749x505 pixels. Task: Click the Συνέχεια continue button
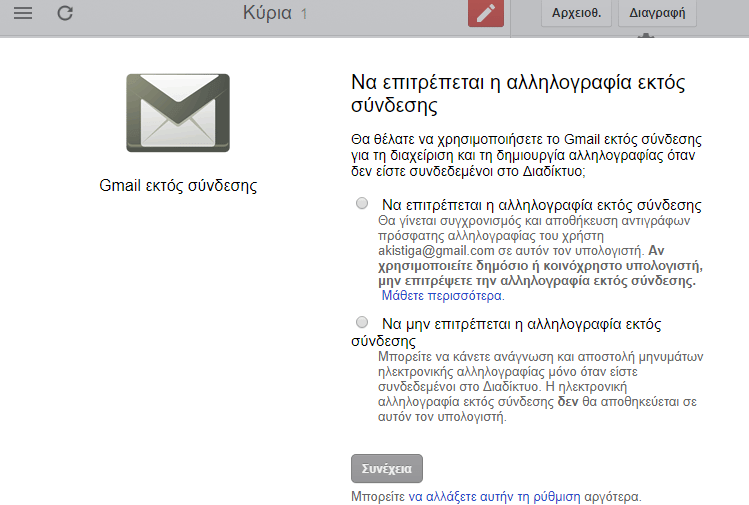point(387,469)
